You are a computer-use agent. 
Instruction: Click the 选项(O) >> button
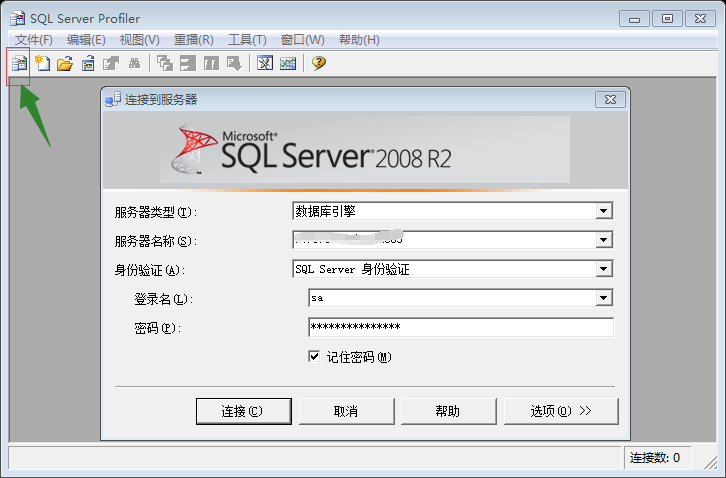561,411
